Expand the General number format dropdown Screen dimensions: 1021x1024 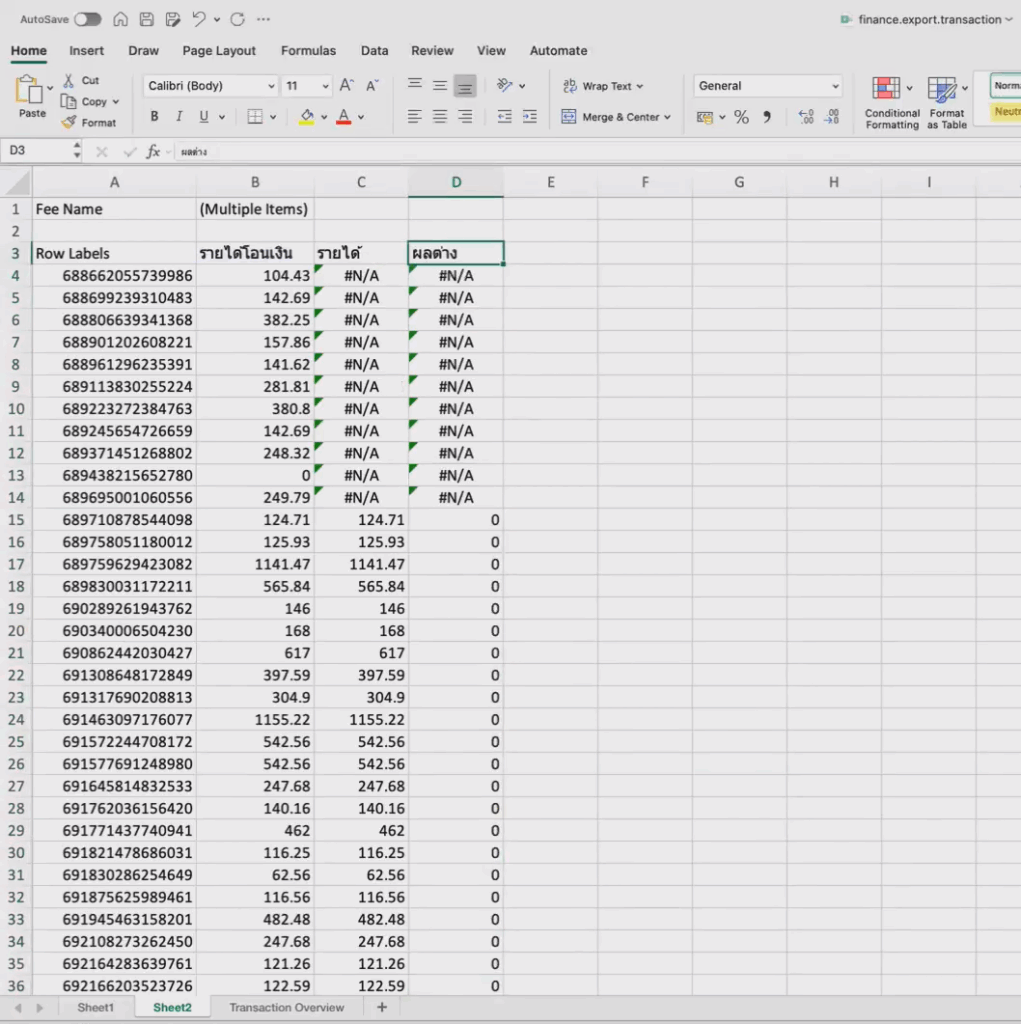point(835,86)
